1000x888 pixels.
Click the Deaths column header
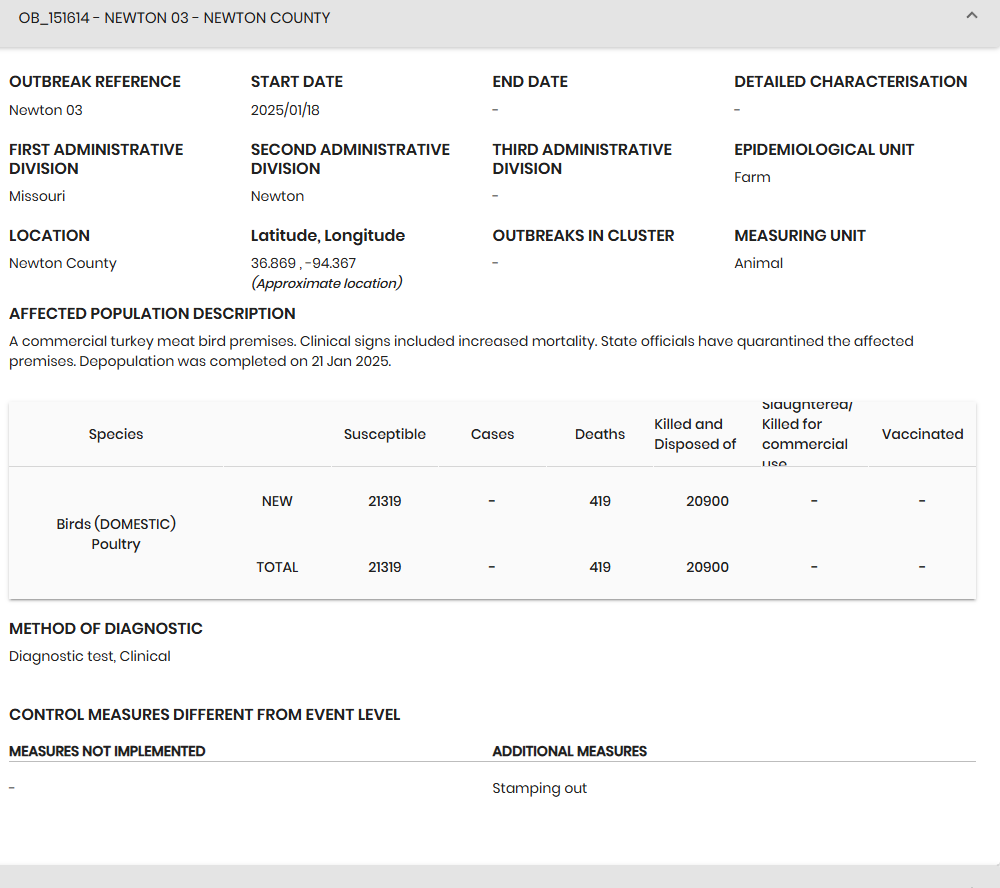tap(600, 434)
